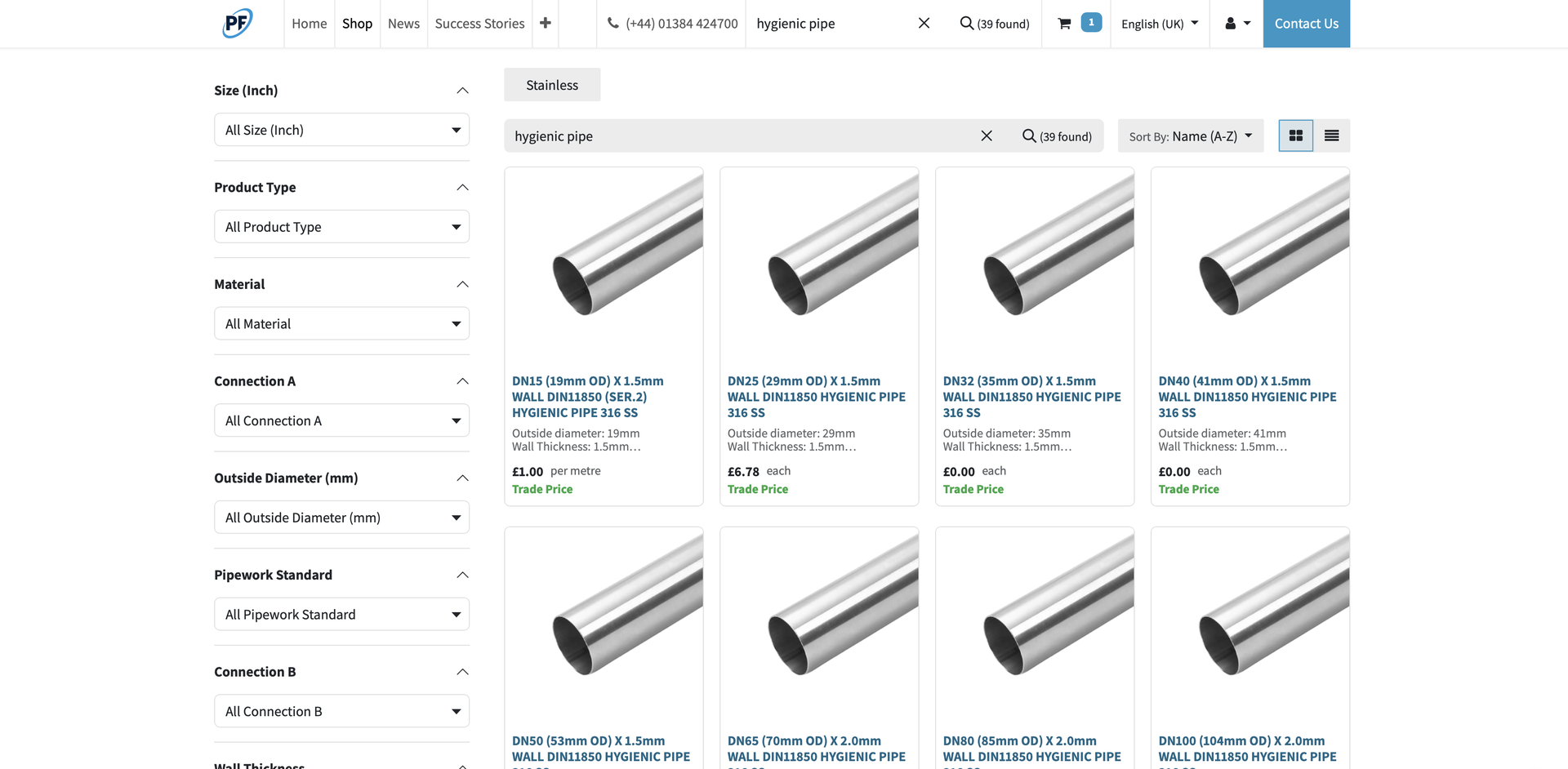Click the plus icon in navigation bar
The width and height of the screenshot is (1568, 769).
[x=546, y=23]
